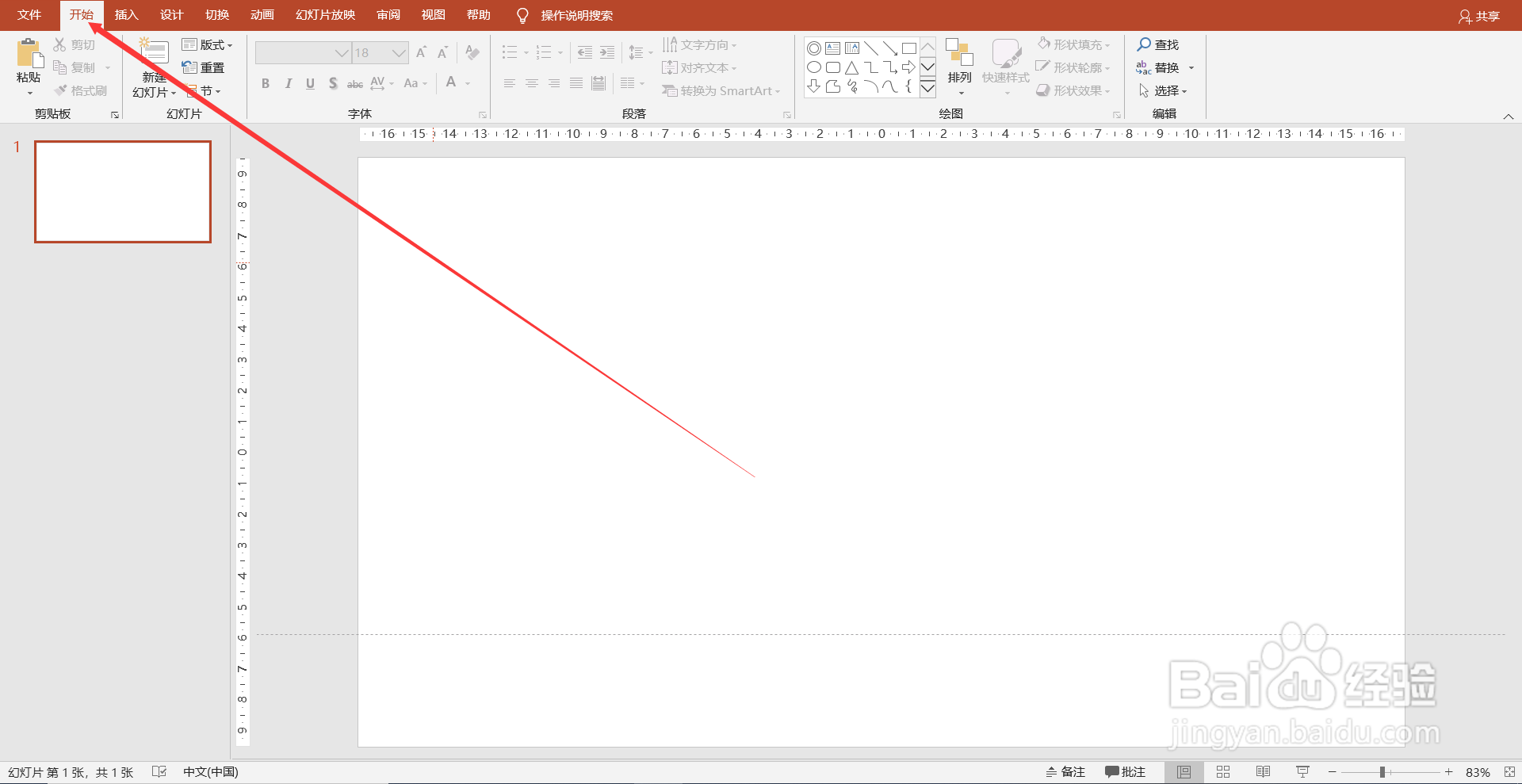1522x784 pixels.
Task: Open the font size dropdown
Action: (399, 53)
